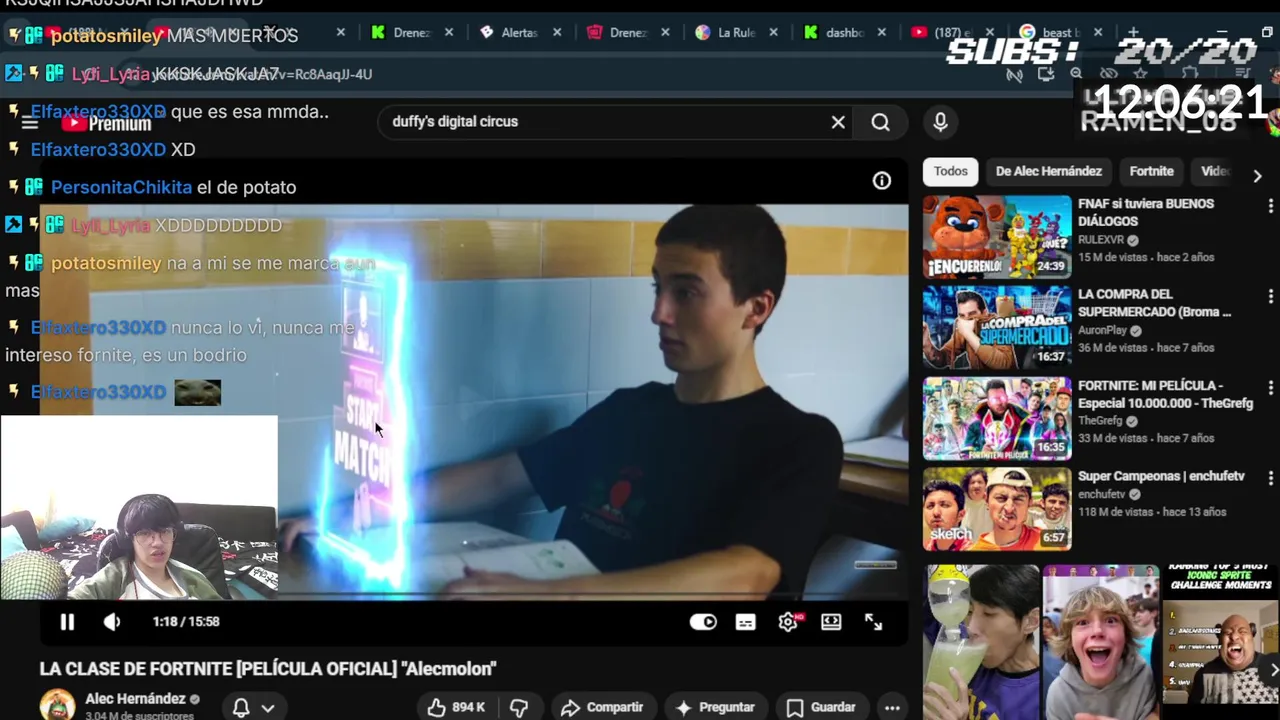Like the video showing 894 K
The image size is (1280, 720).
(456, 707)
